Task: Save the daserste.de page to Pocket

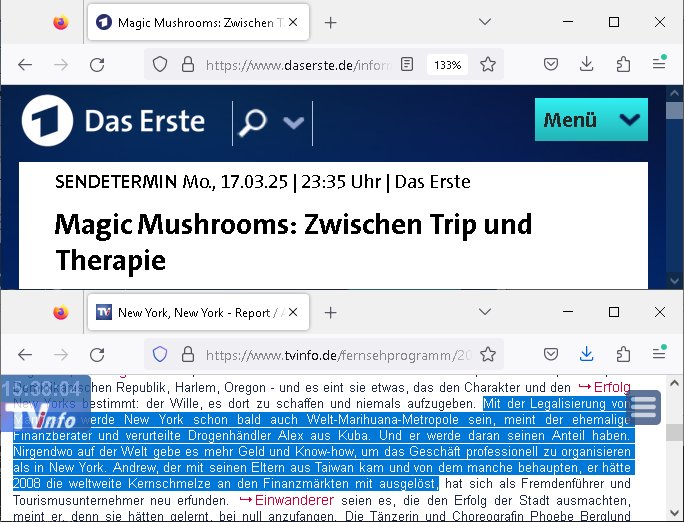Action: [x=550, y=64]
